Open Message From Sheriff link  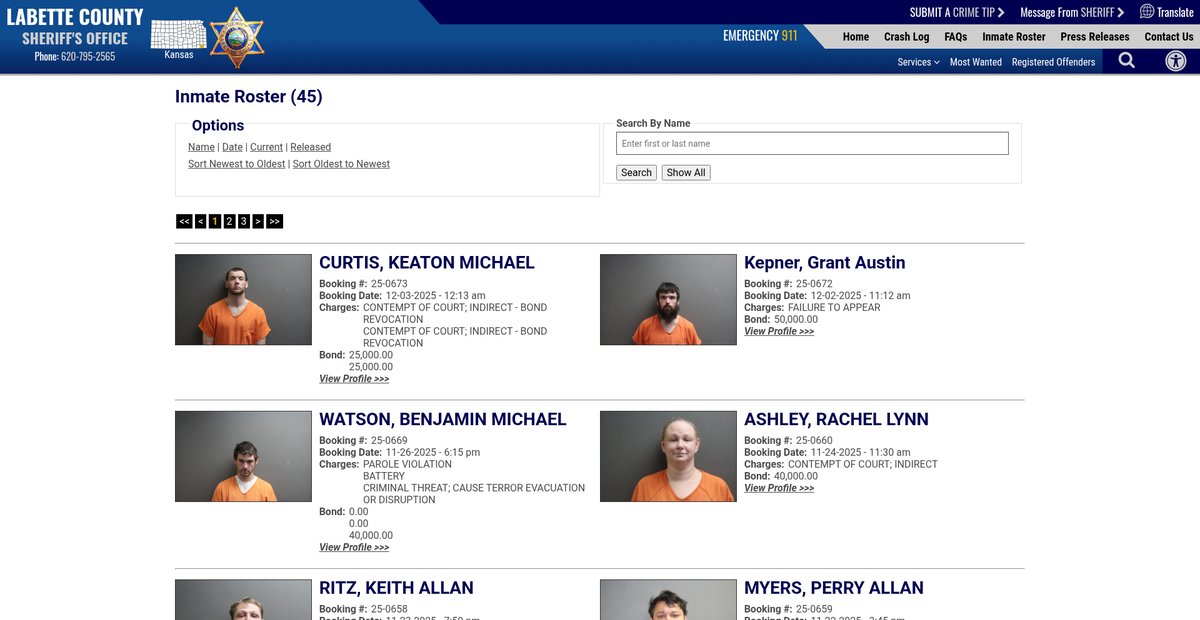click(x=1072, y=12)
